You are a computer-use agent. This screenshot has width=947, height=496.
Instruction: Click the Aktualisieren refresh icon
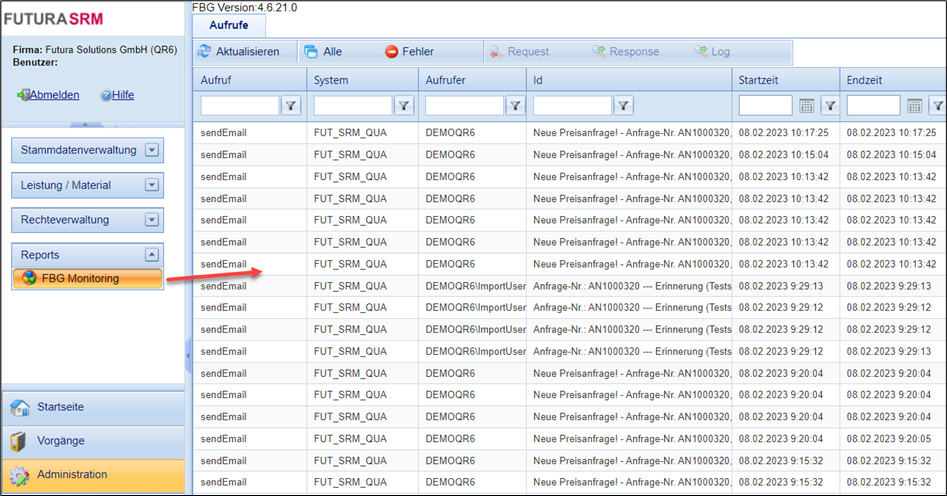[x=205, y=51]
